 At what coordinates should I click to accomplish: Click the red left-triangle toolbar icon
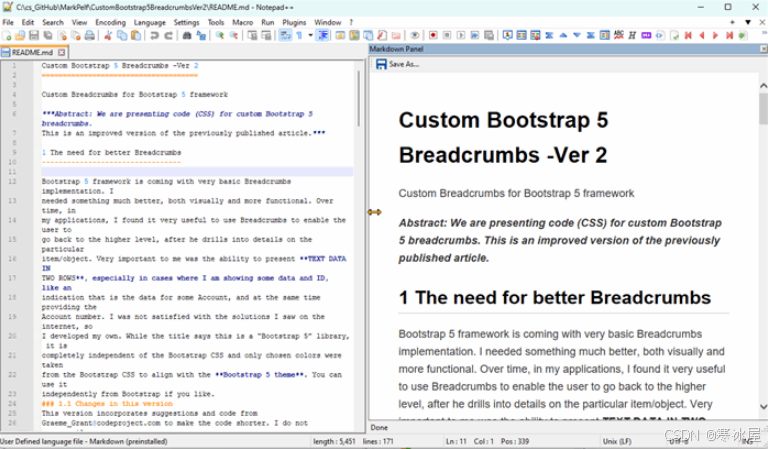pyautogui.click(x=702, y=35)
